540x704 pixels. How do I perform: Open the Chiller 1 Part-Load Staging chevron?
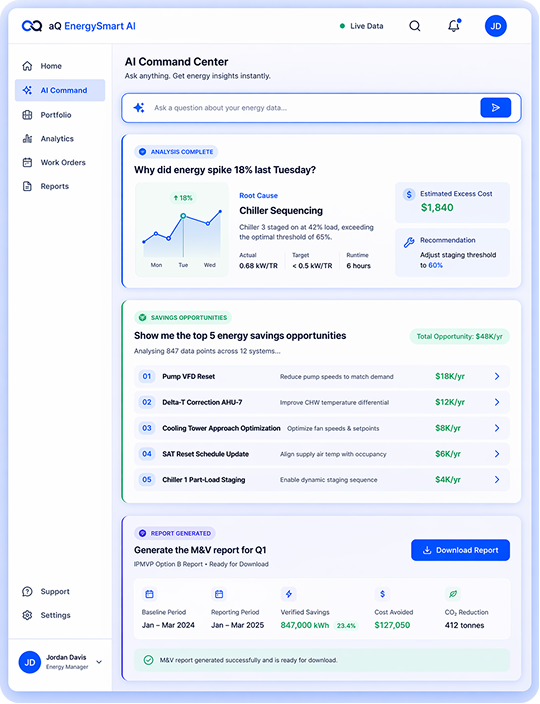pos(497,480)
